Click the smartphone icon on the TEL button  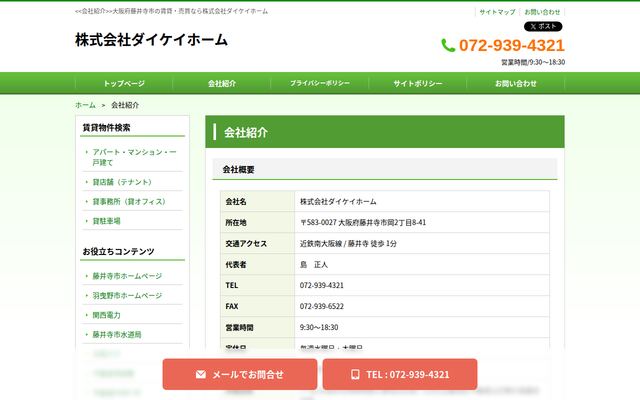click(x=355, y=374)
